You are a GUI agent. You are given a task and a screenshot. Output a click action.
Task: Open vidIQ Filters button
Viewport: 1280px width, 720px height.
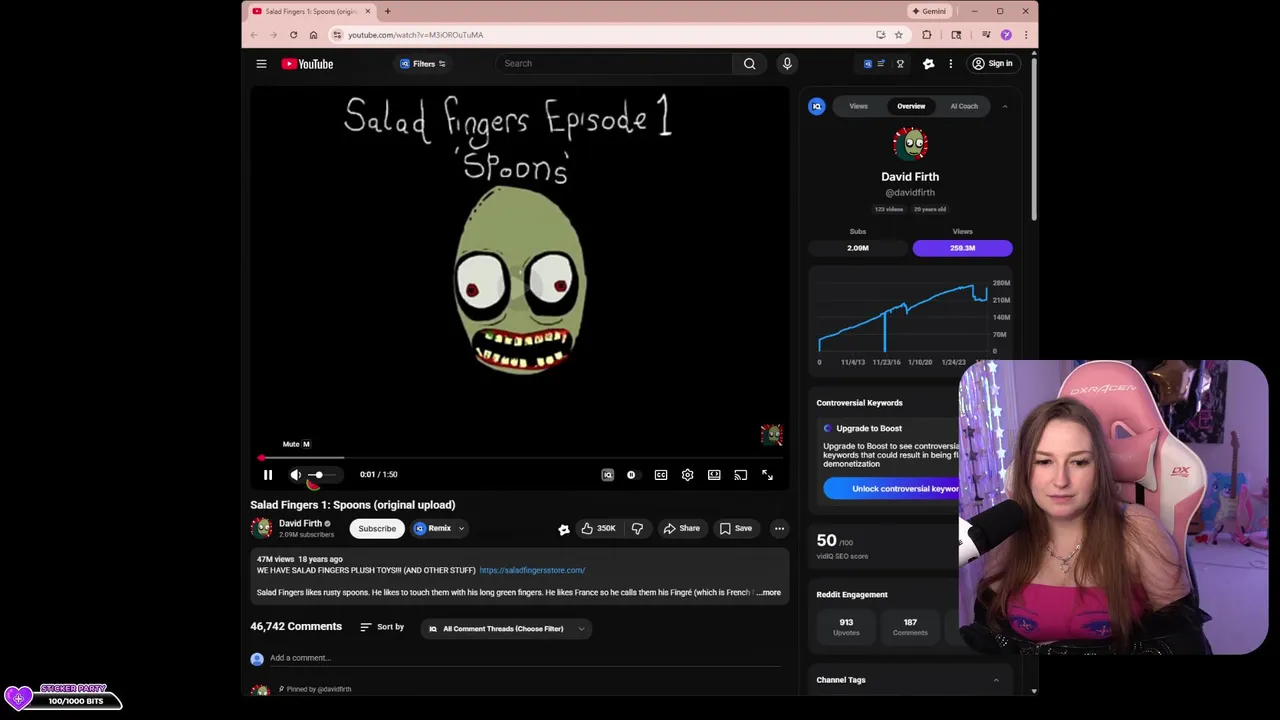point(423,64)
